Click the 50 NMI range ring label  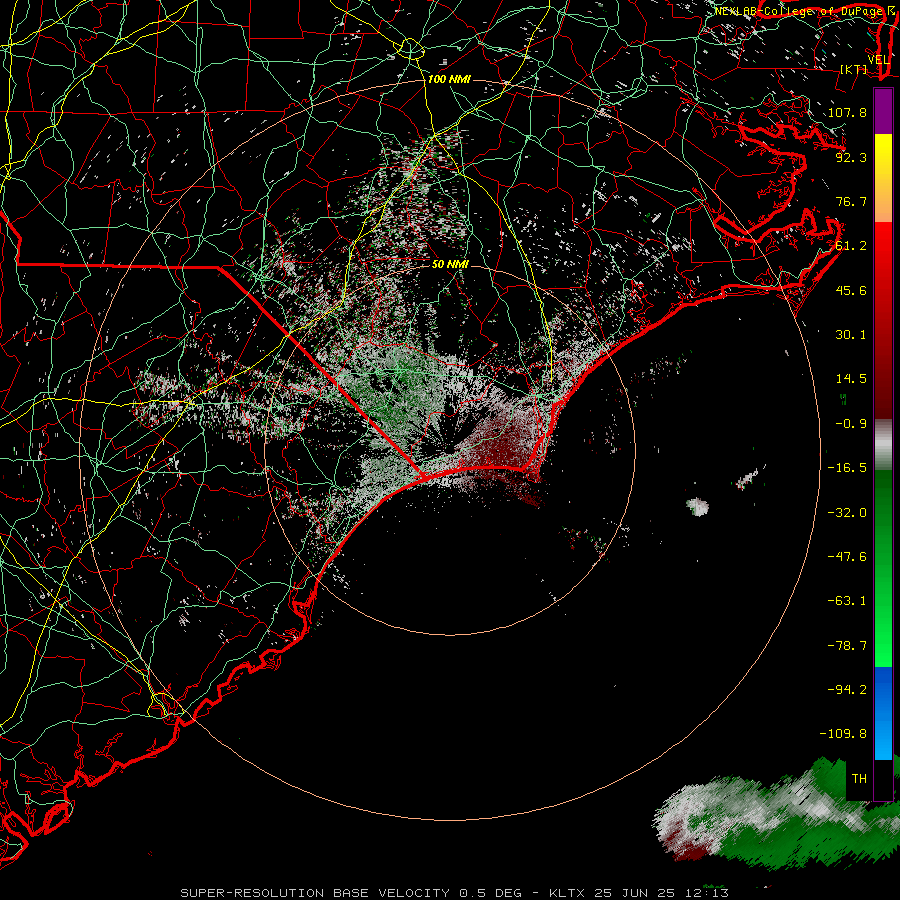pos(450,264)
